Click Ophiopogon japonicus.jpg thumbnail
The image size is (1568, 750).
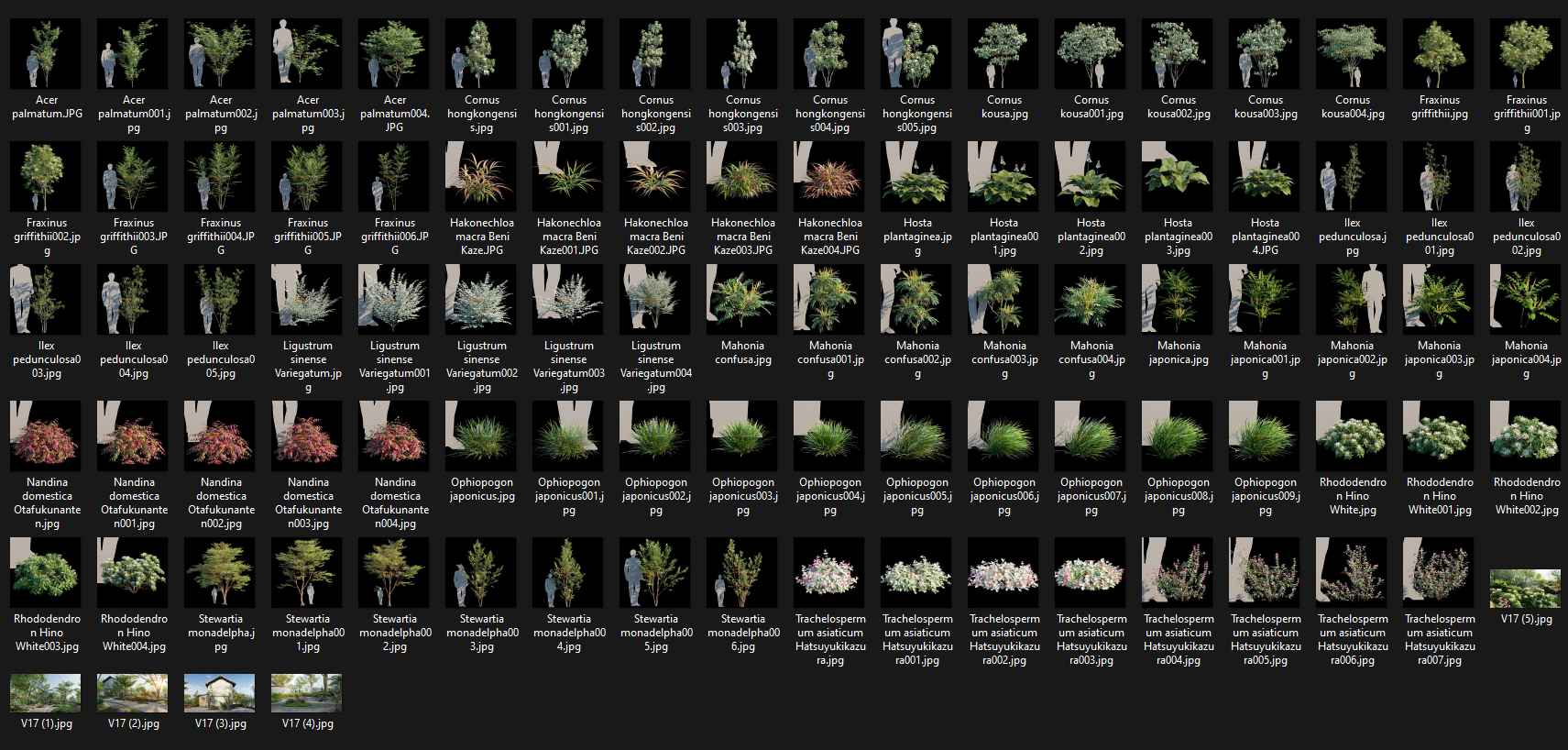(x=481, y=436)
